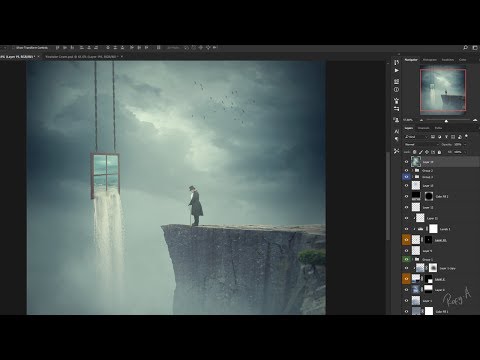This screenshot has width=480, height=360.
Task: Close the second document tab
Action: tap(122, 57)
